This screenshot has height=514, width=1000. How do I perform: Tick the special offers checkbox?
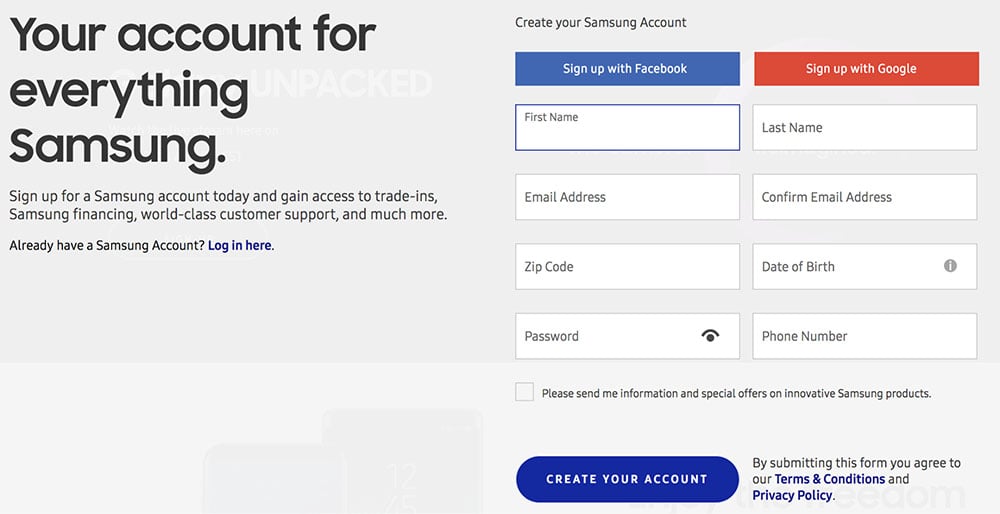pos(524,392)
